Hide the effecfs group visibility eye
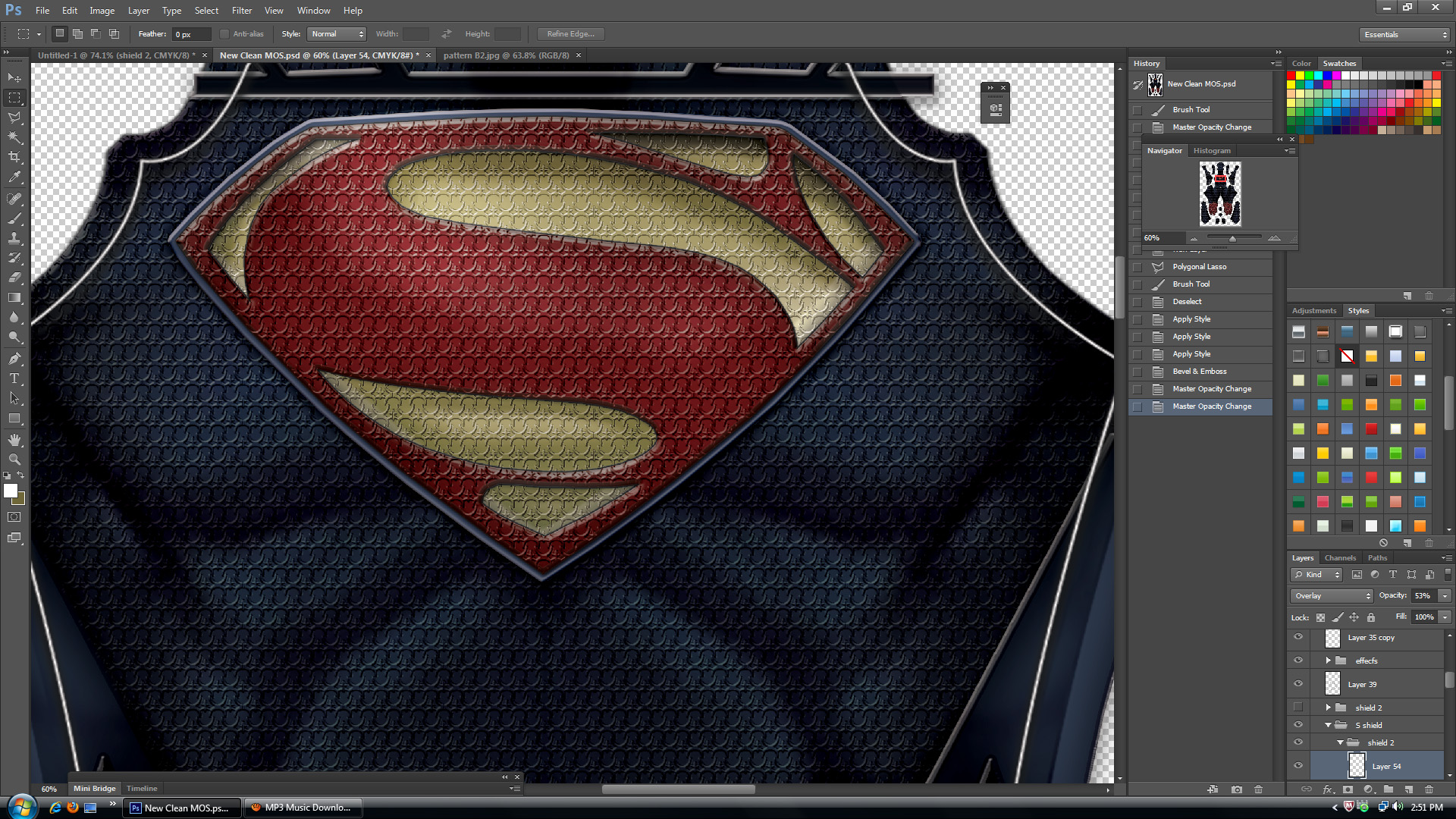Image resolution: width=1456 pixels, height=819 pixels. [x=1298, y=661]
